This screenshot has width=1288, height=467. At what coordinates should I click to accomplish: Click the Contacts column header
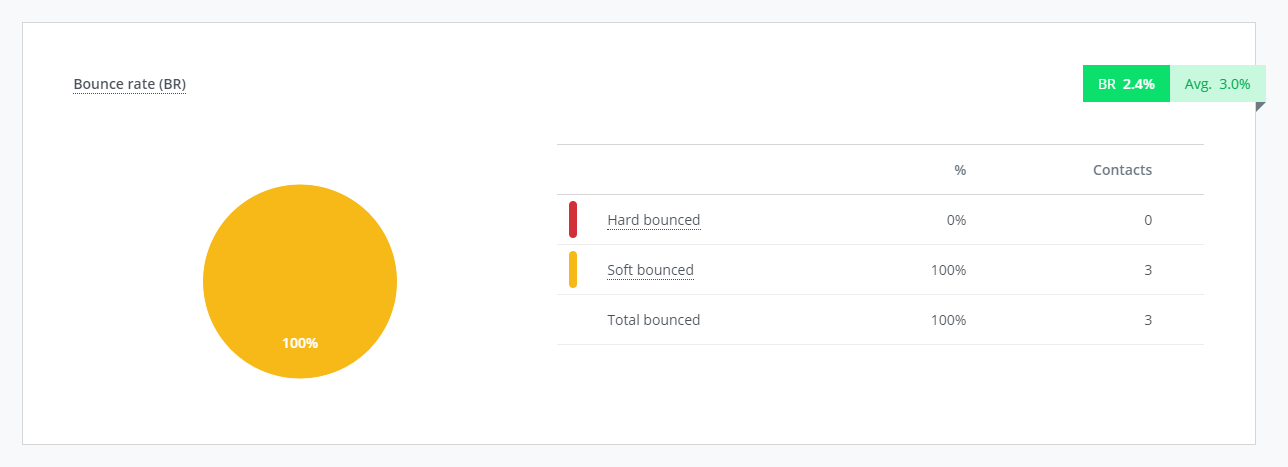click(x=1122, y=170)
